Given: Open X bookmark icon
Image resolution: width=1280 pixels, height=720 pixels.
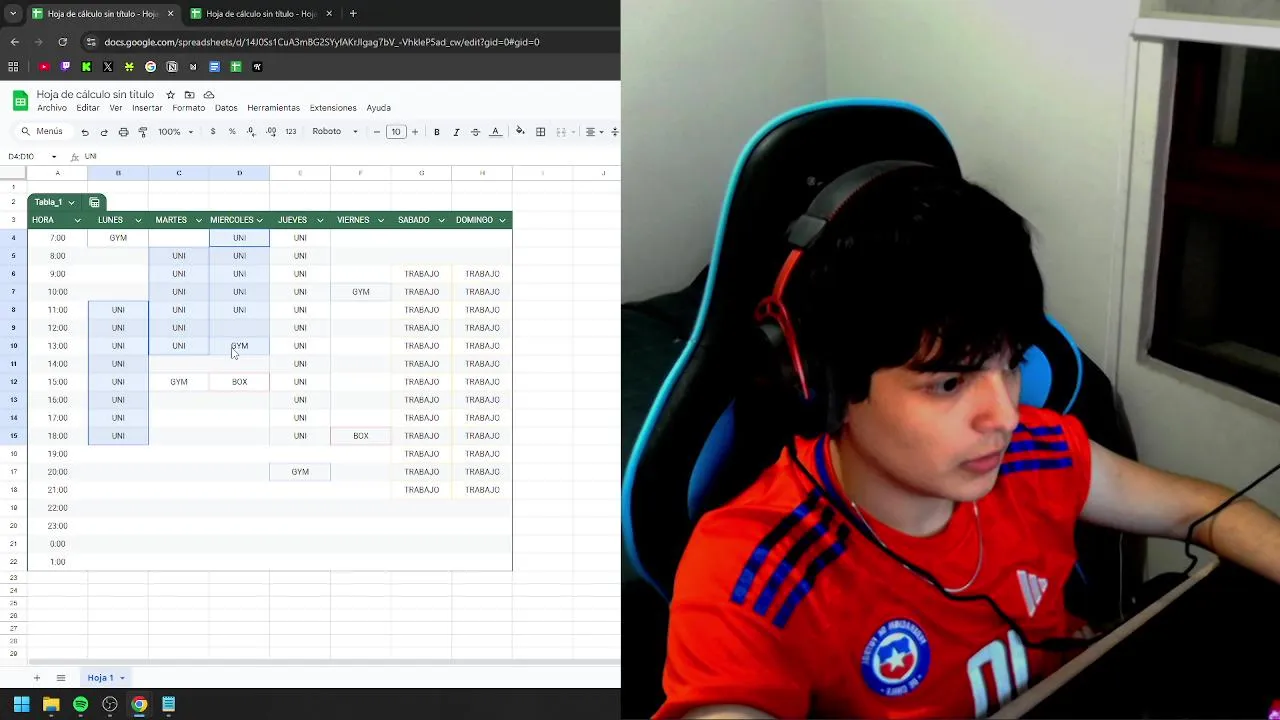Looking at the screenshot, I should tap(108, 67).
